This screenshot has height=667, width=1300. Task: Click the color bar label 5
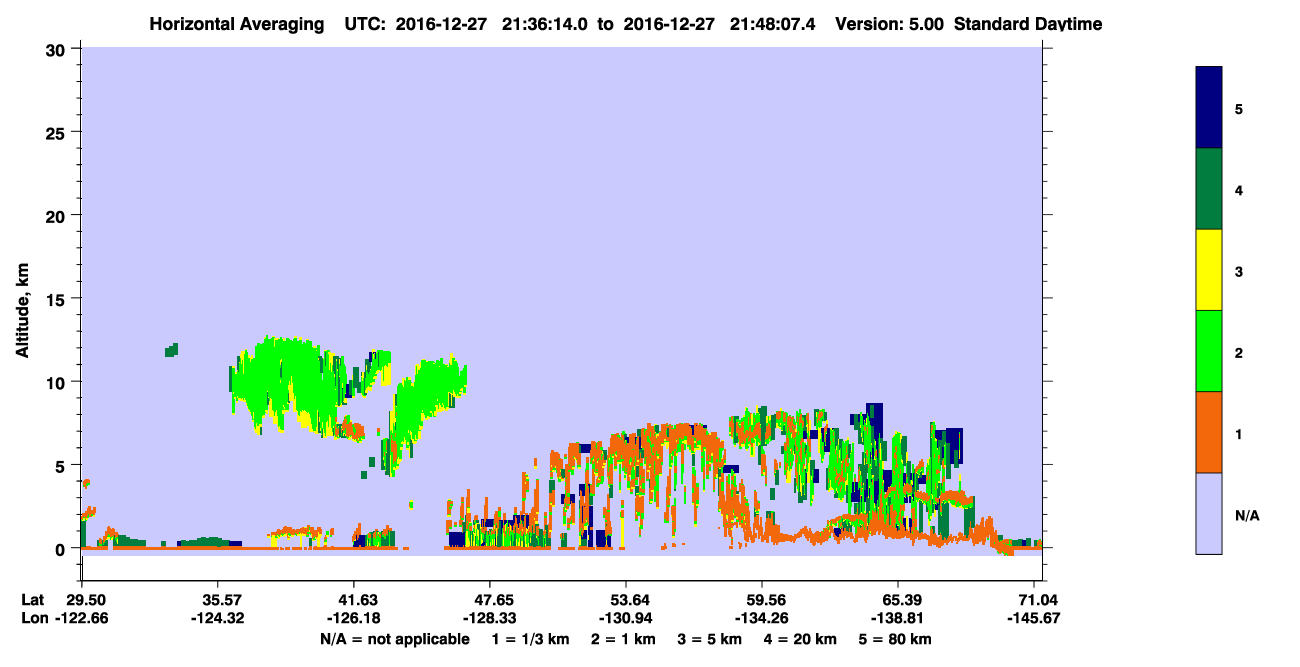point(1239,108)
